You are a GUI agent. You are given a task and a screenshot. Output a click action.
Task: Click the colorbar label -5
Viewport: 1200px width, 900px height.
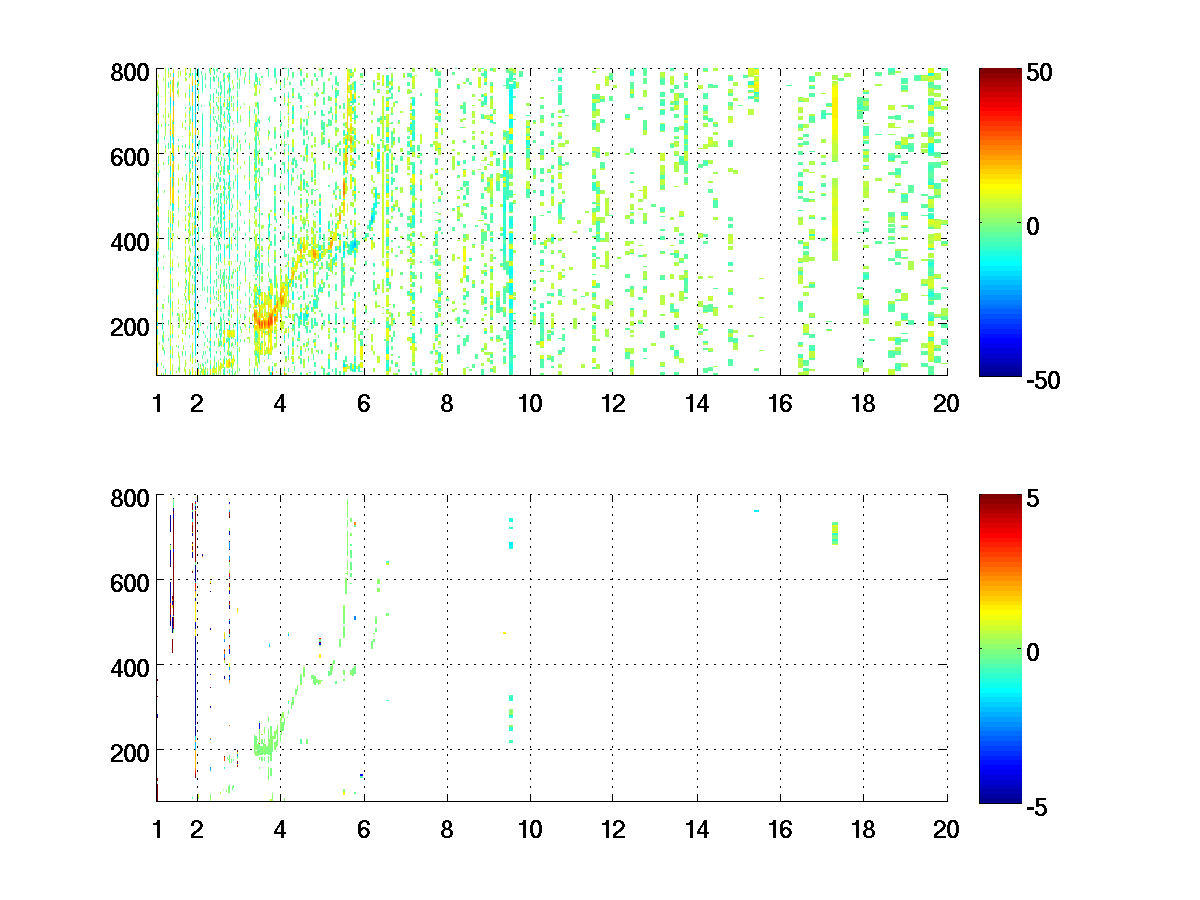pyautogui.click(x=1037, y=805)
